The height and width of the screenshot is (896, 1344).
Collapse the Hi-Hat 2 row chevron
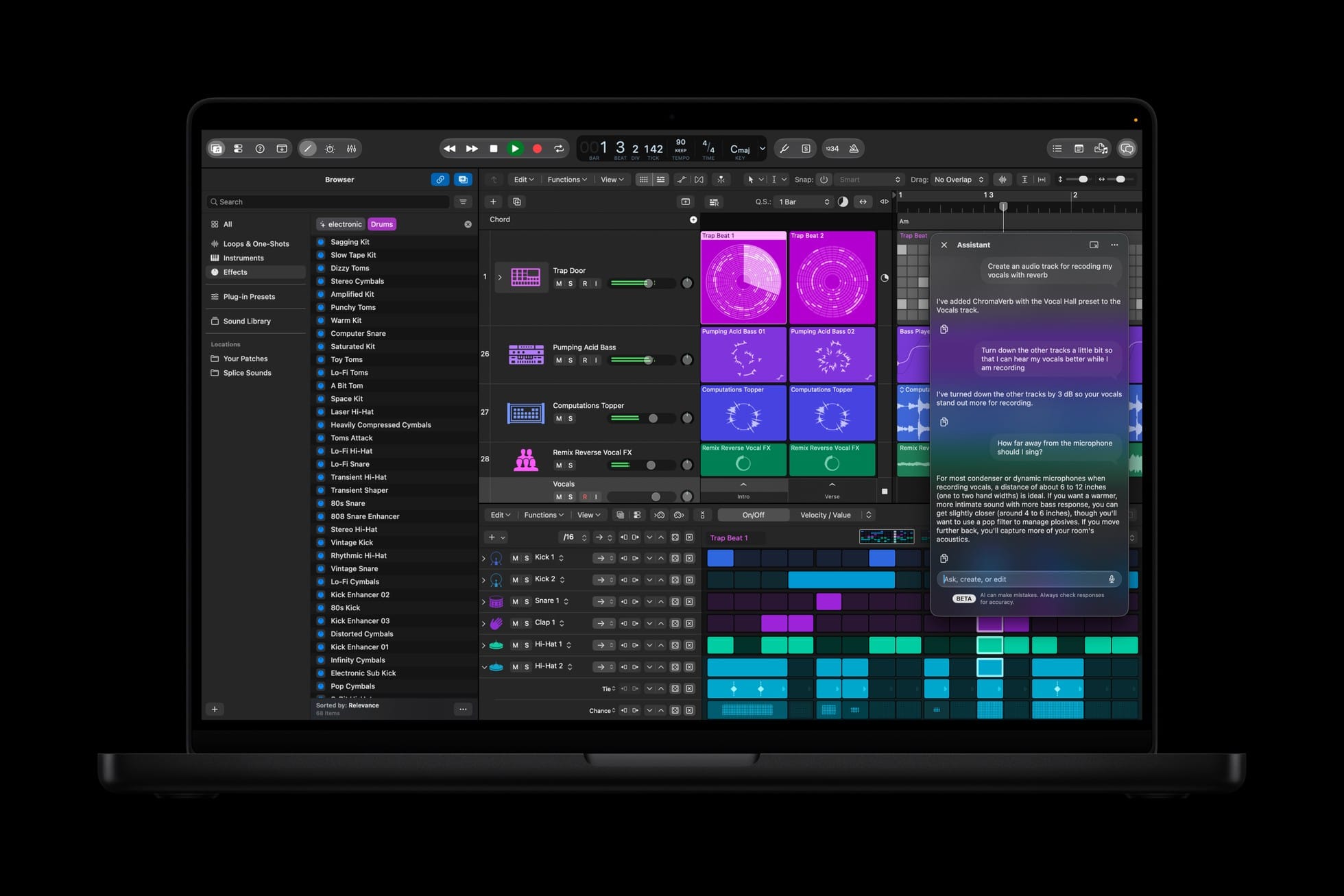[x=484, y=667]
